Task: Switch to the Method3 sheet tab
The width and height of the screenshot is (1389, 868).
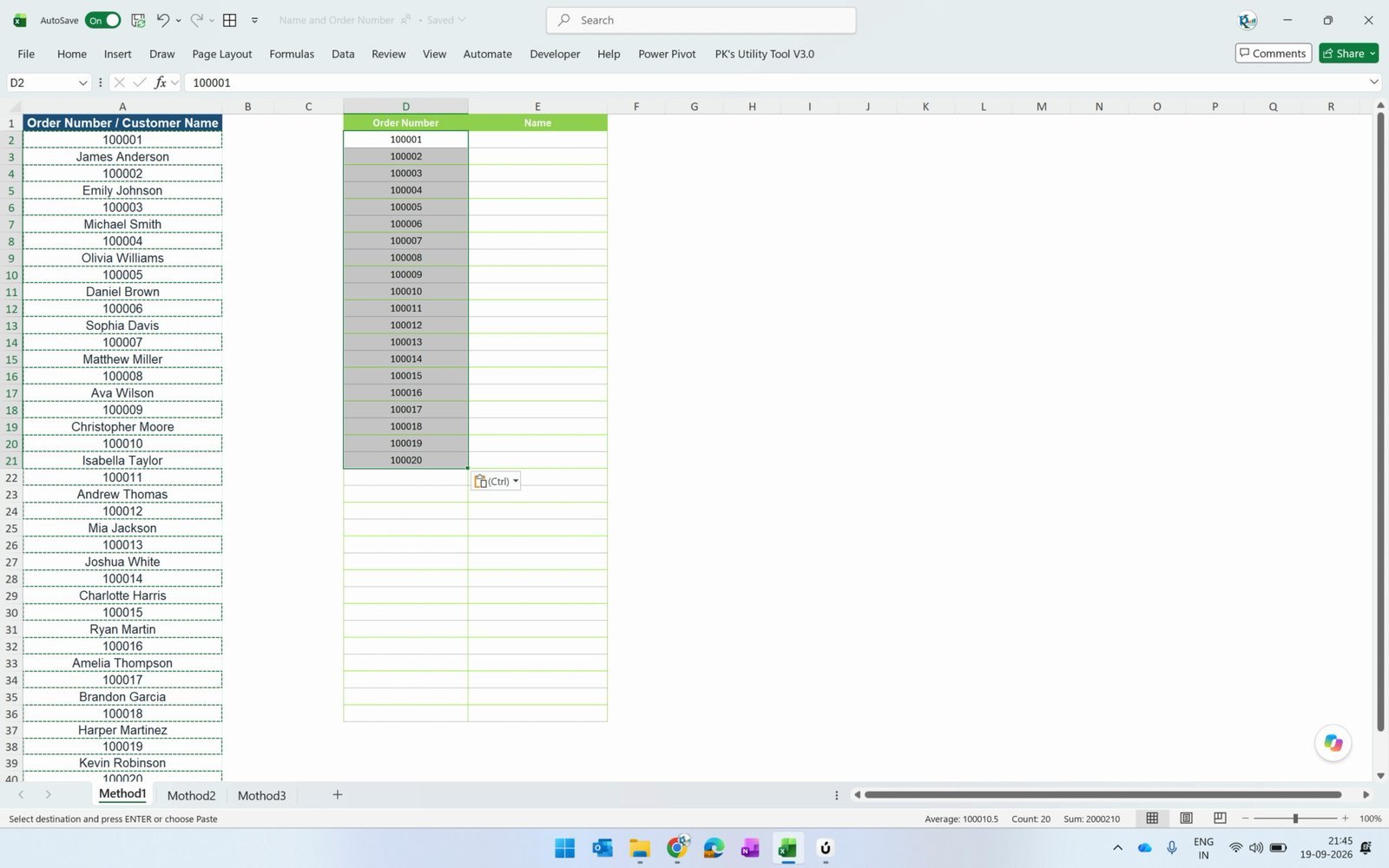Action: [261, 795]
